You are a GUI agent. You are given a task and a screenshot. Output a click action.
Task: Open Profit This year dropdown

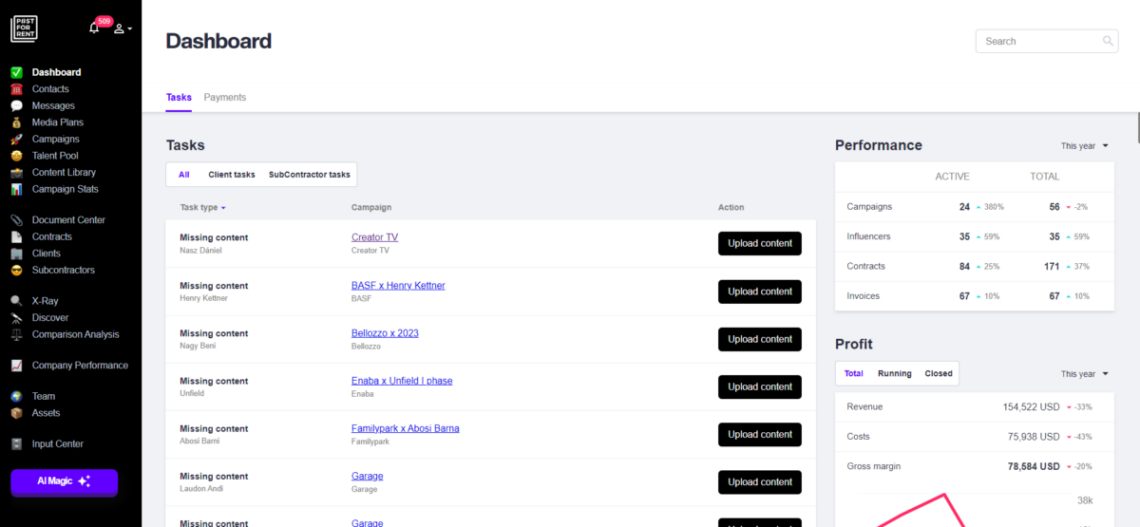tap(1084, 374)
